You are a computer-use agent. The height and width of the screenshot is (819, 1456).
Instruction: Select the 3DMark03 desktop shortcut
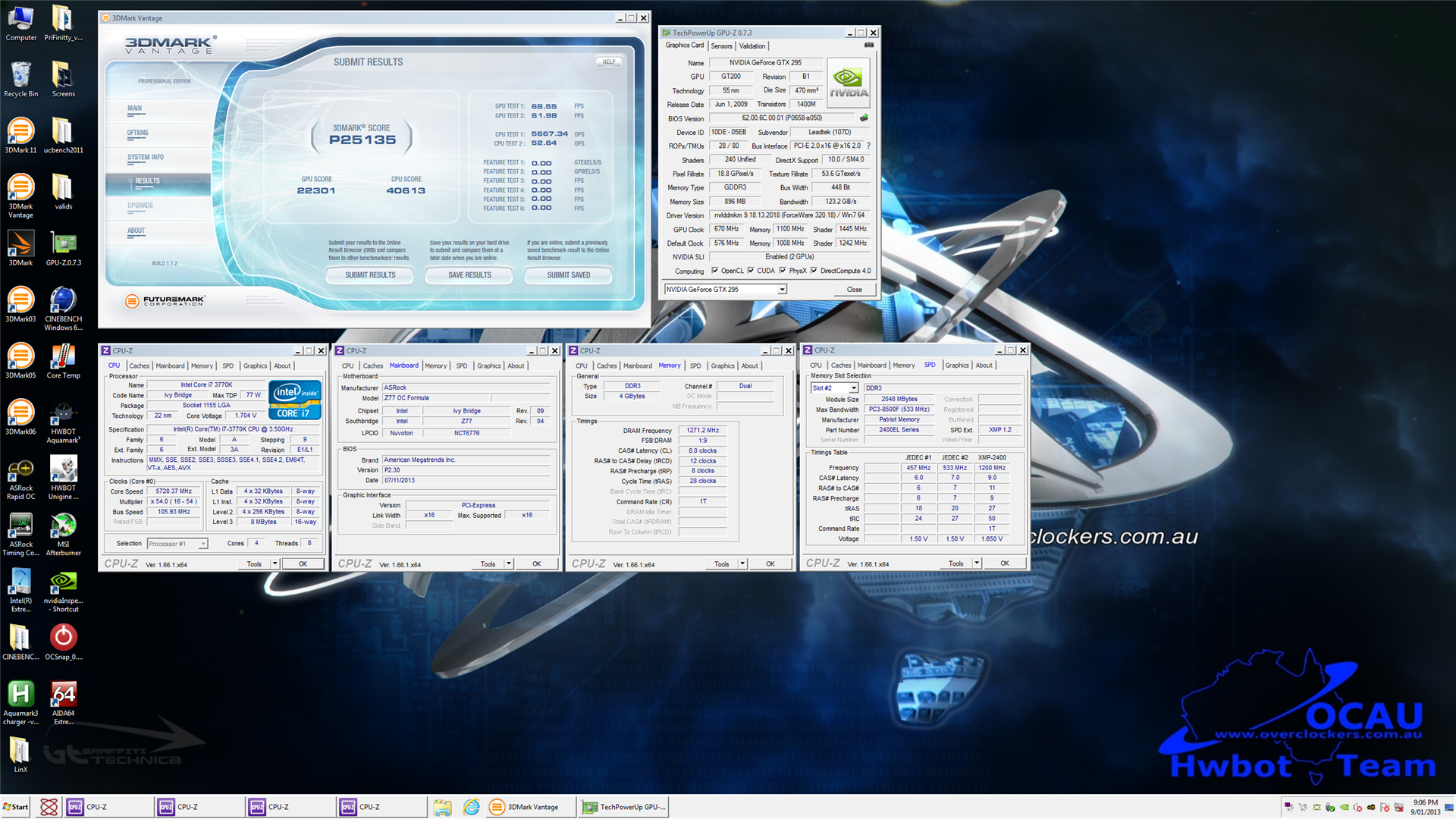(x=20, y=305)
